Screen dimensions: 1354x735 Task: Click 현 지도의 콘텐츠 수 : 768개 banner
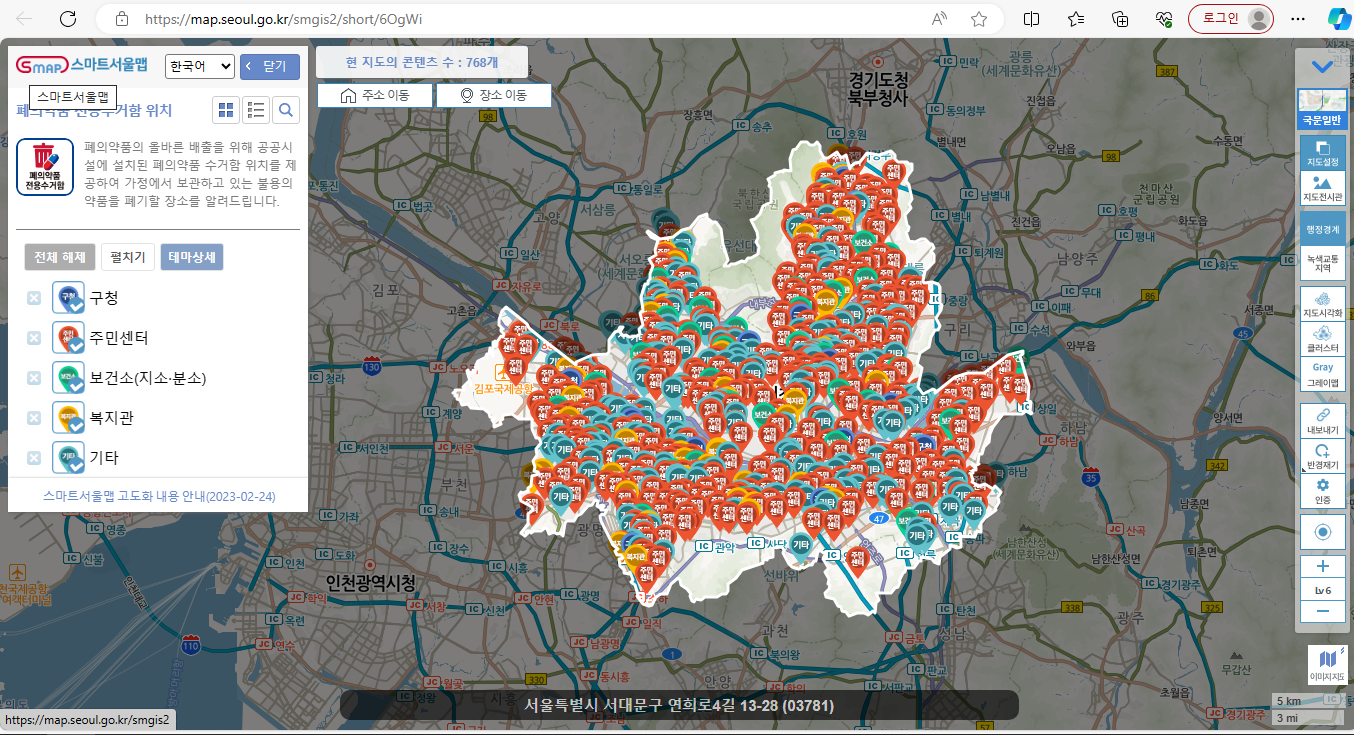click(x=422, y=62)
